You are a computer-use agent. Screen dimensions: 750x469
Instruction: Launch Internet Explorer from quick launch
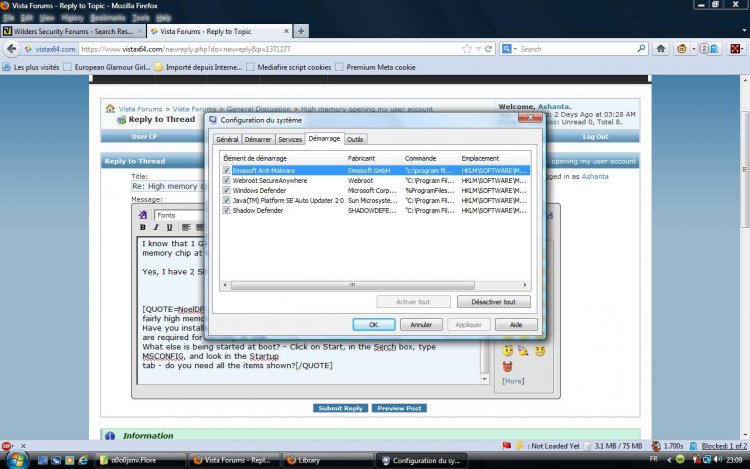[x=83, y=460]
